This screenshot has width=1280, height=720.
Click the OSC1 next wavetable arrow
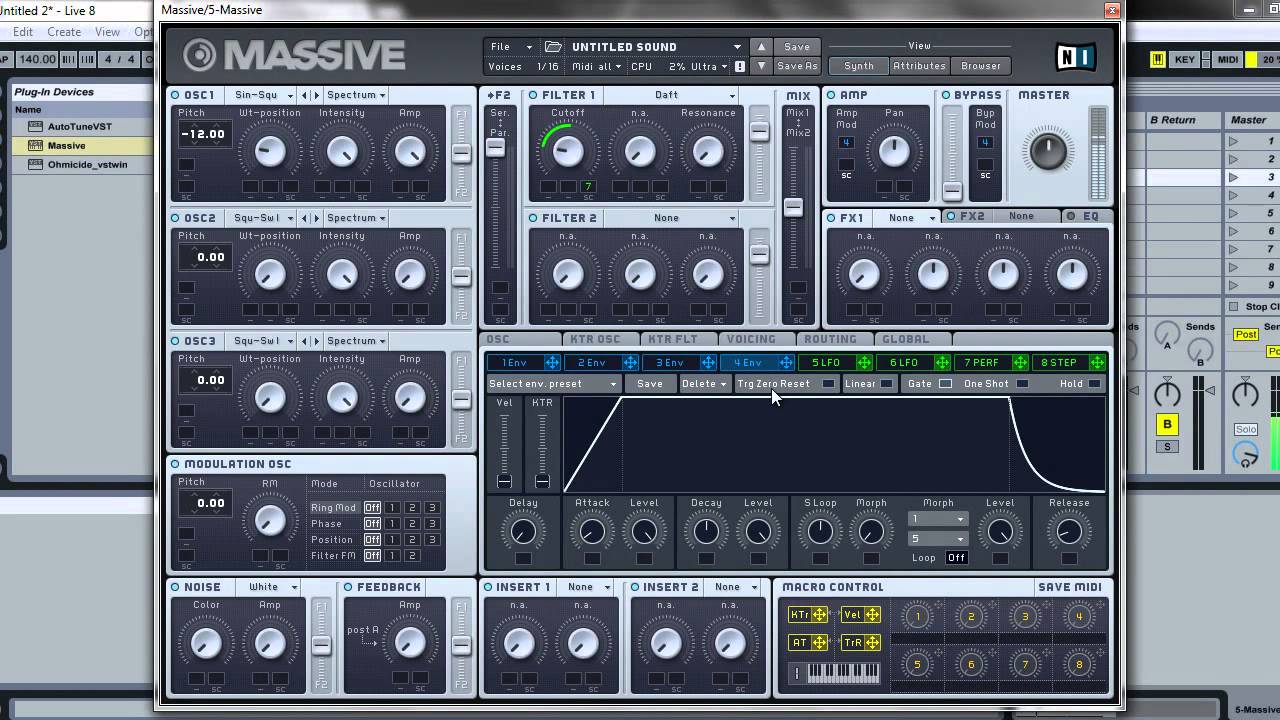(317, 95)
